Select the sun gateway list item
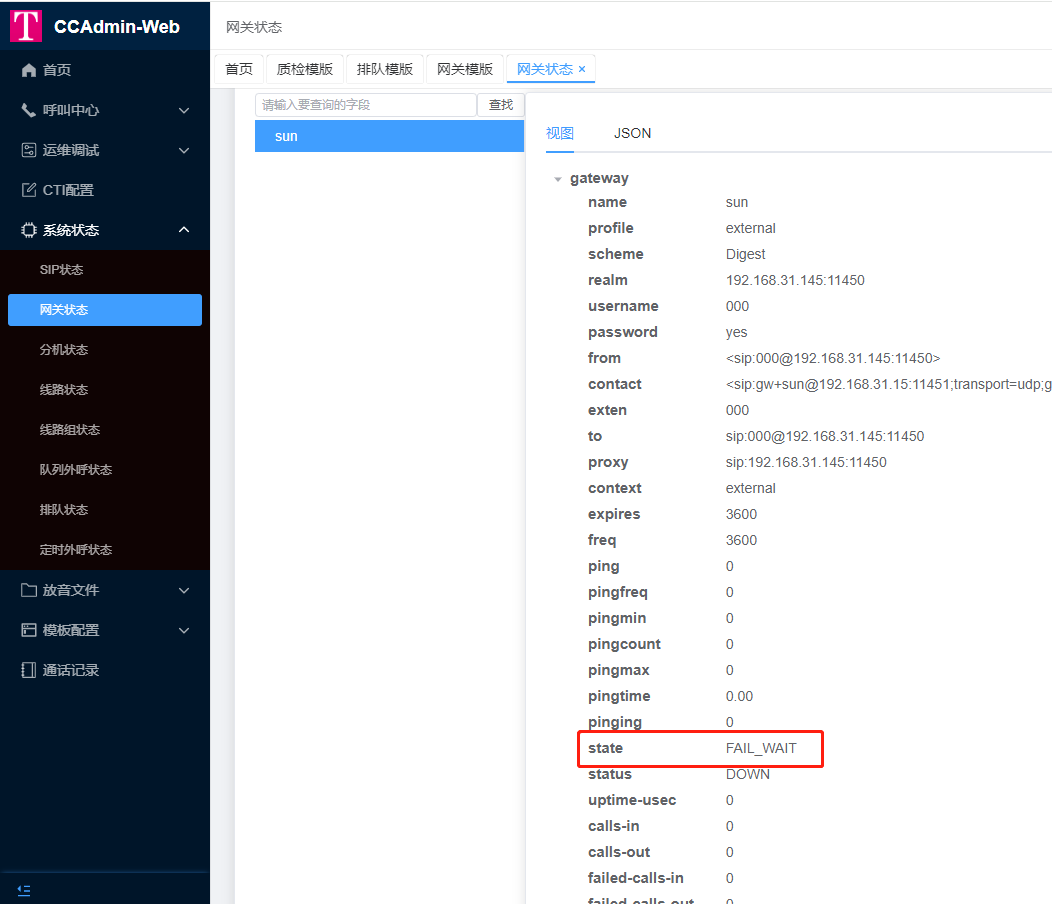The image size is (1052, 904). coord(389,136)
